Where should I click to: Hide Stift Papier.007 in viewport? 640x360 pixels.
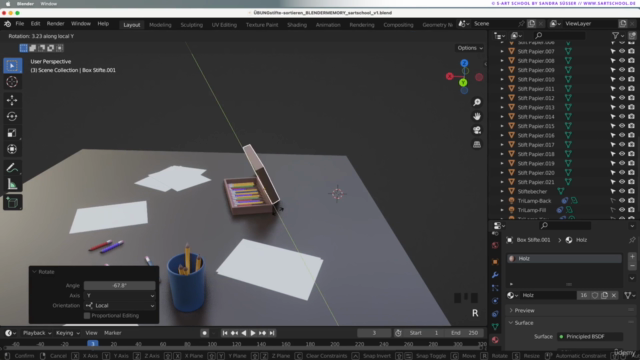coord(622,51)
